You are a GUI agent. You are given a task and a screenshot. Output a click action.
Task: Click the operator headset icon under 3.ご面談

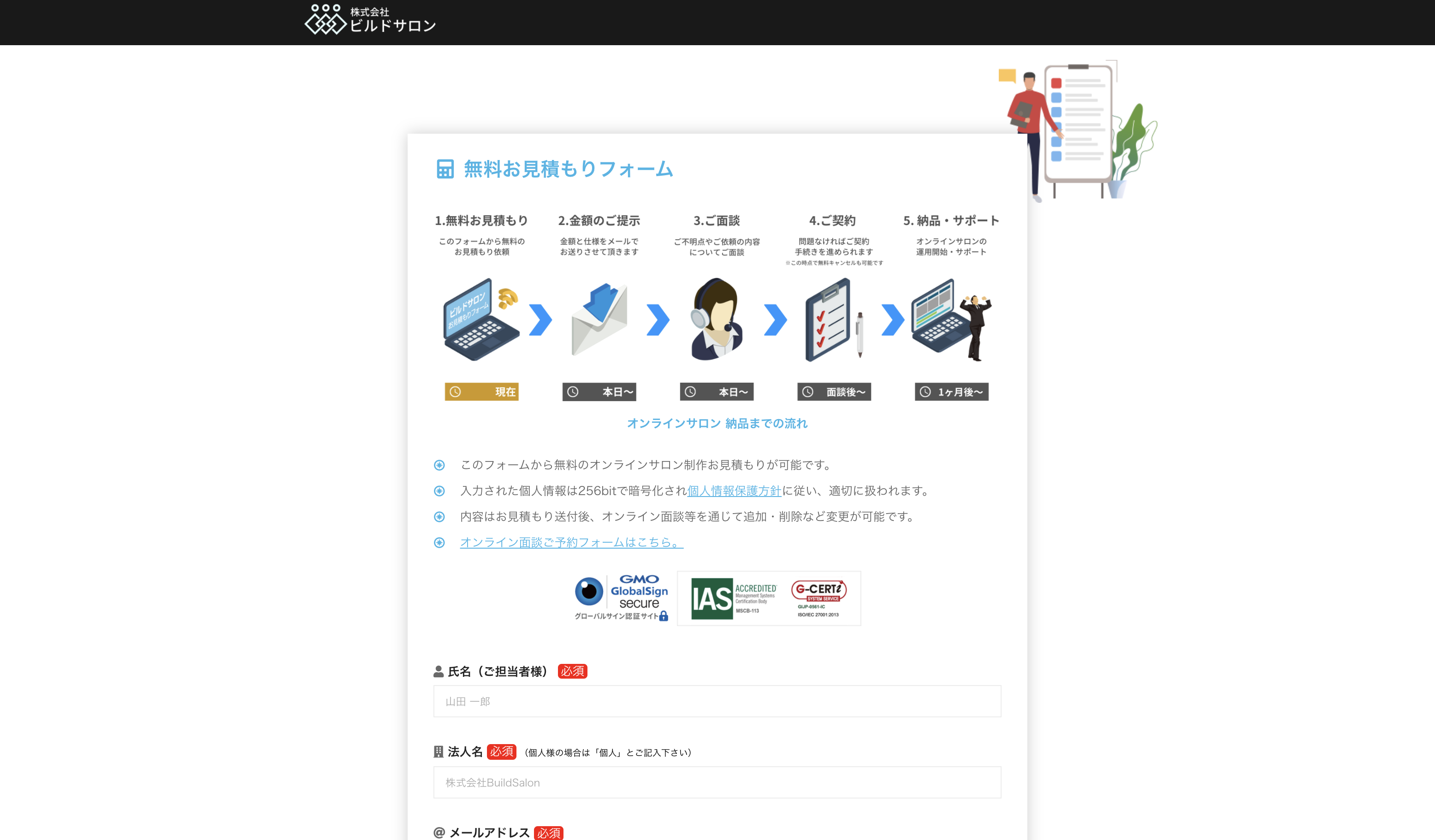pyautogui.click(x=717, y=320)
